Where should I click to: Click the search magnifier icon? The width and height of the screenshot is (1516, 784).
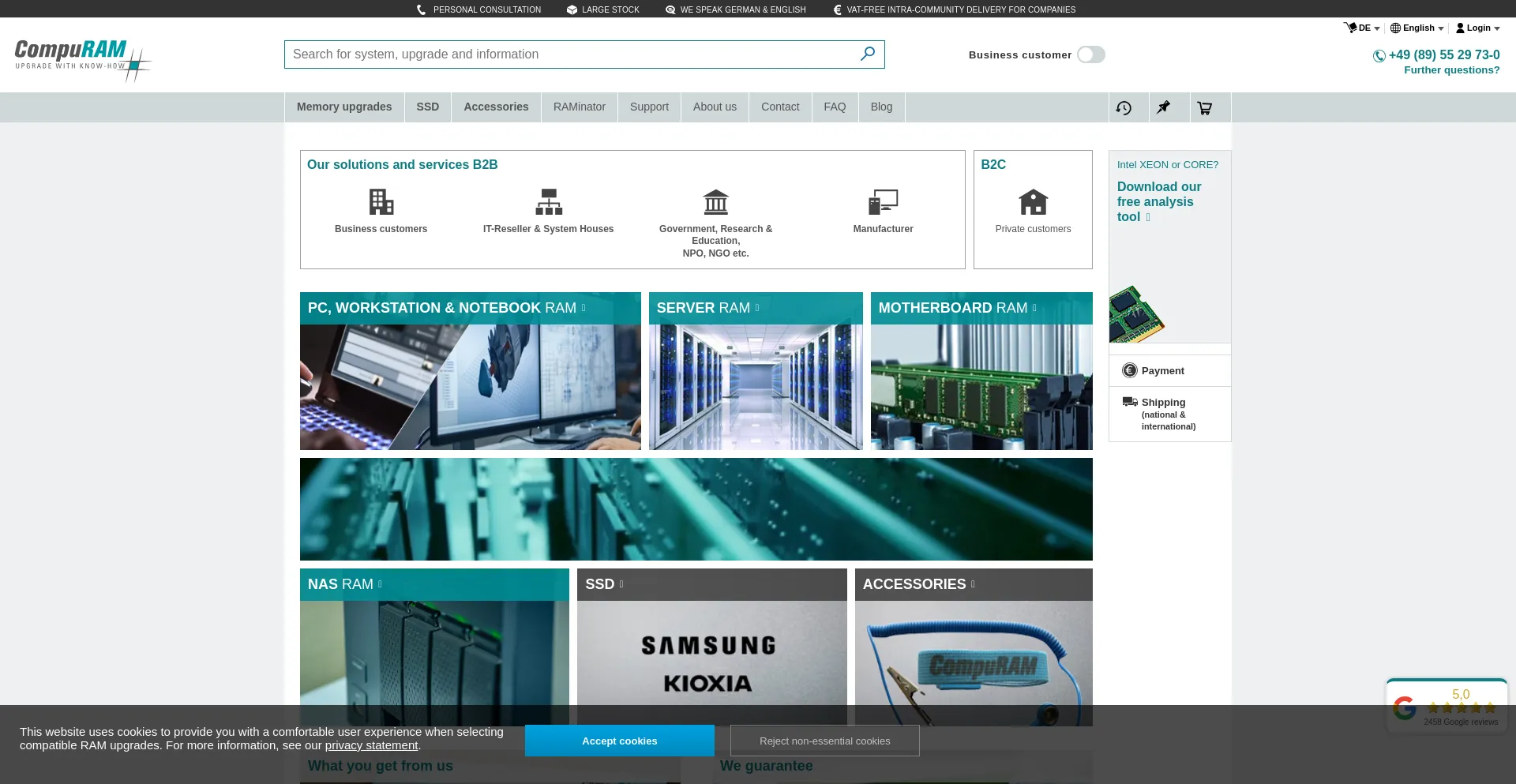click(868, 54)
